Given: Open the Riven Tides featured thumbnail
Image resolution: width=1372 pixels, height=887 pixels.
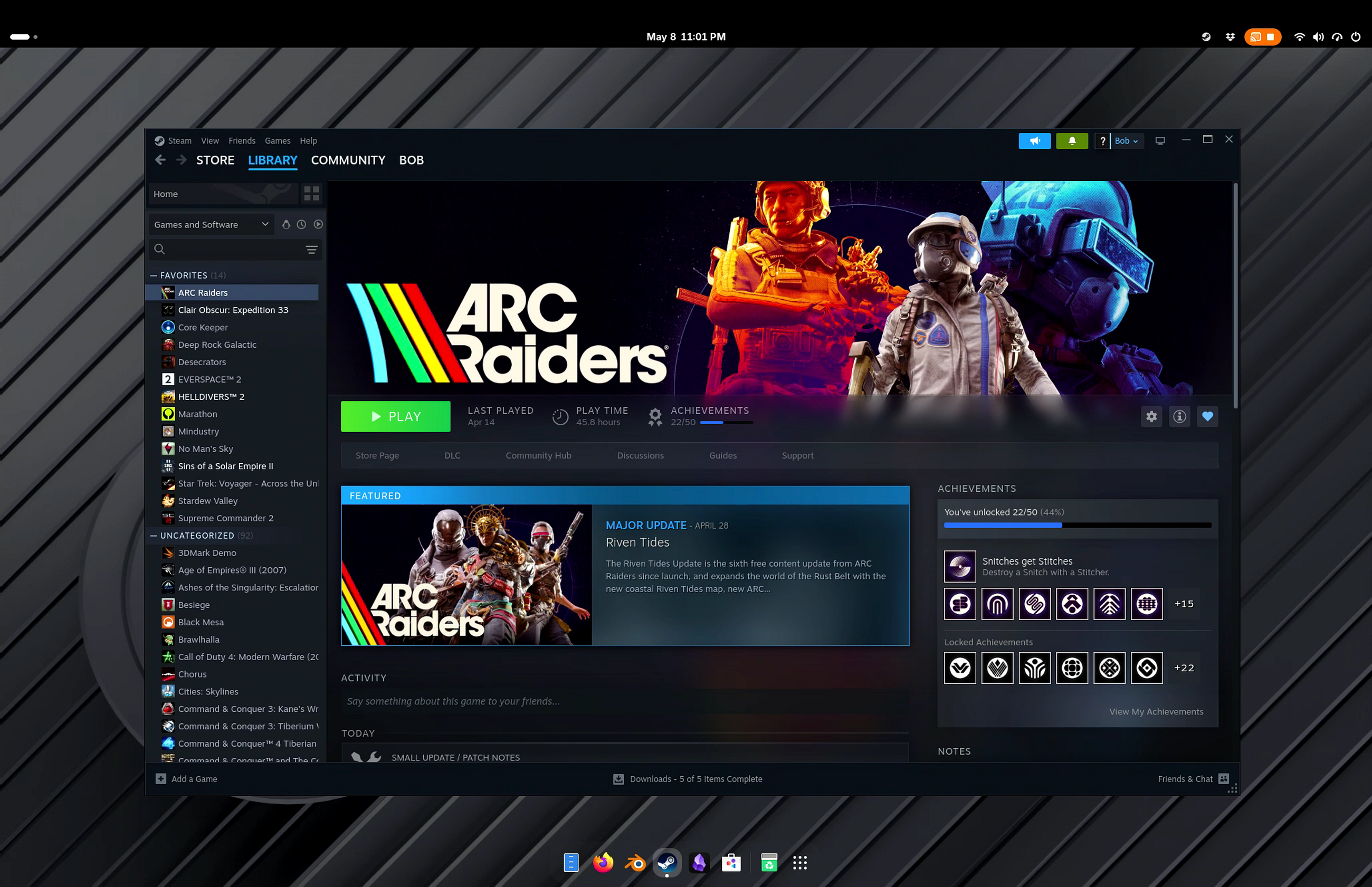Looking at the screenshot, I should tap(467, 575).
